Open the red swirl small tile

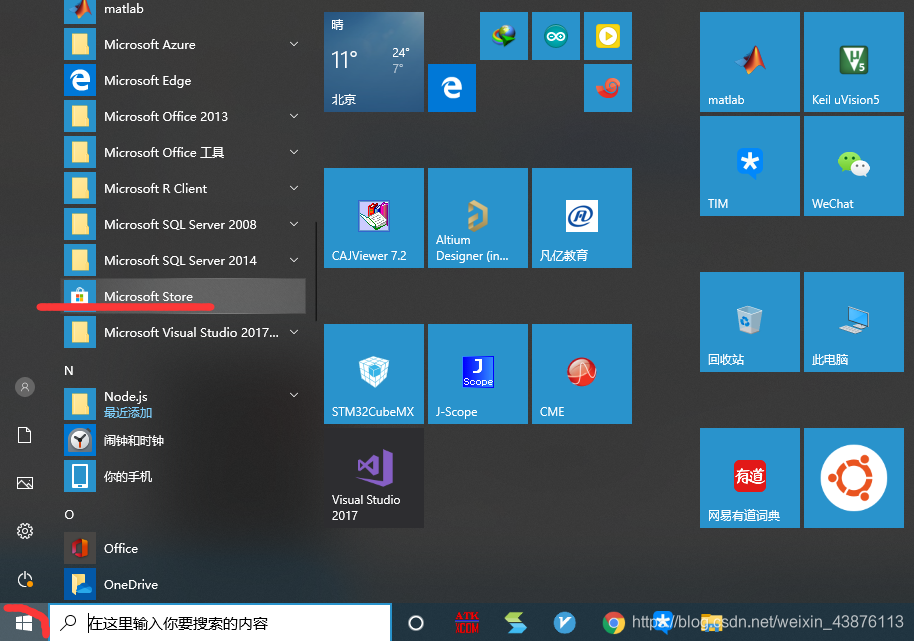pyautogui.click(x=608, y=88)
